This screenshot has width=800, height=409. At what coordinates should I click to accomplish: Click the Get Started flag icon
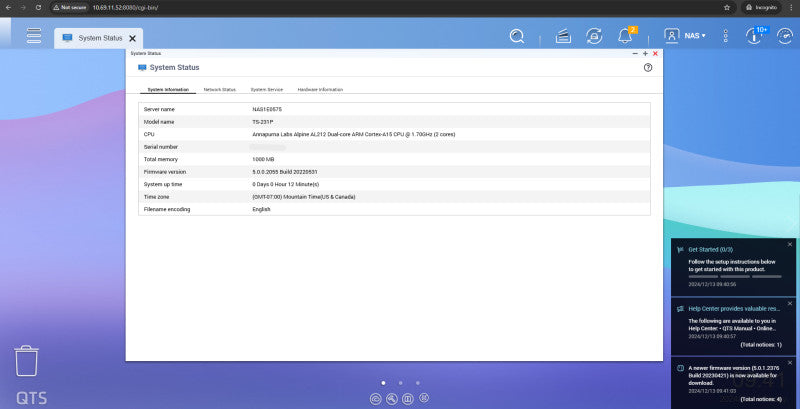click(680, 250)
